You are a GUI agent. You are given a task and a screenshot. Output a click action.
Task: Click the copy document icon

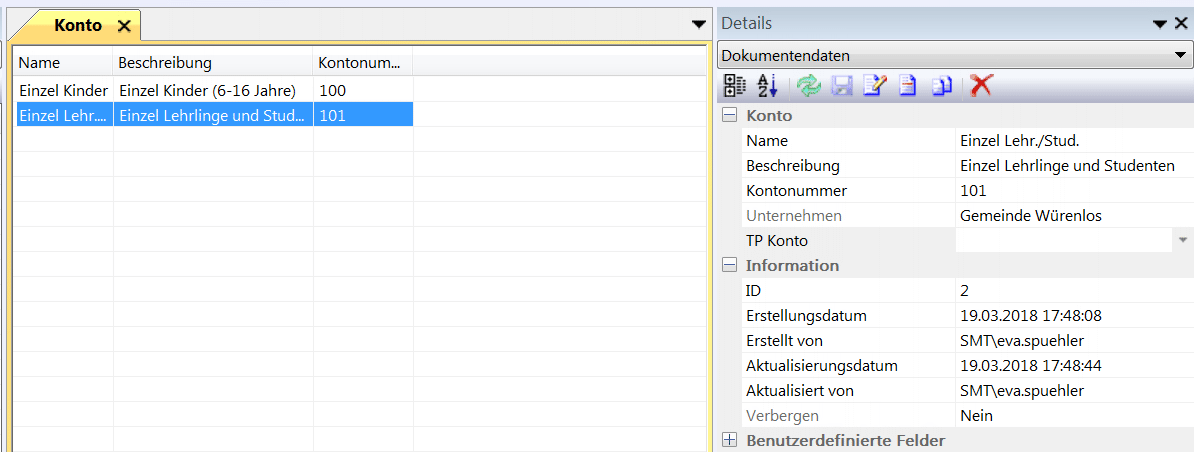click(941, 86)
